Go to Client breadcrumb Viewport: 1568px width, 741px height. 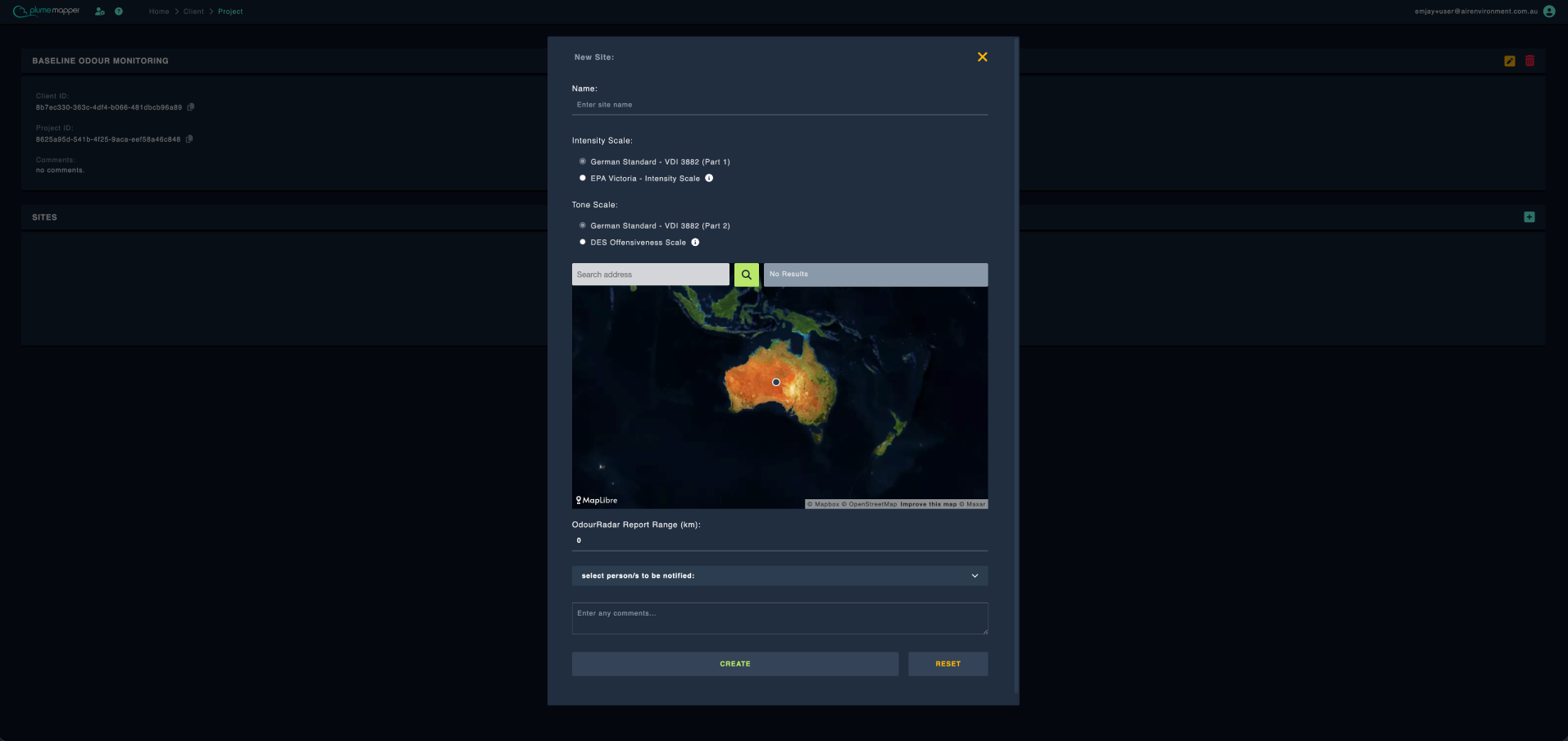pos(193,11)
